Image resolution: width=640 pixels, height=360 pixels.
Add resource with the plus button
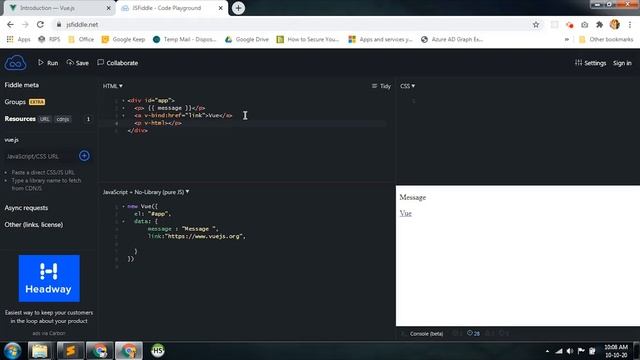tap(84, 156)
